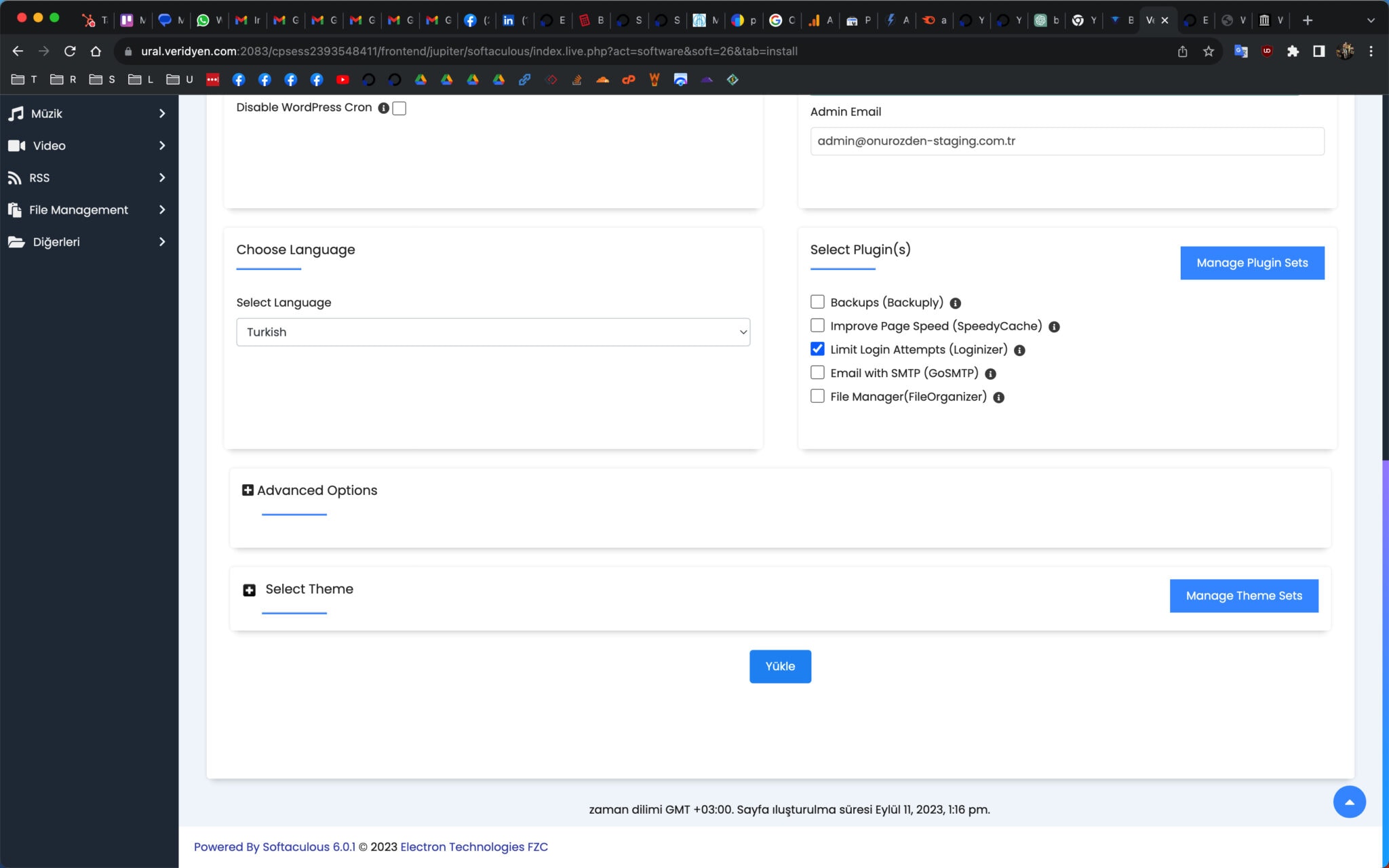Expand the Advanced Options plus icon
The width and height of the screenshot is (1389, 868).
click(248, 490)
